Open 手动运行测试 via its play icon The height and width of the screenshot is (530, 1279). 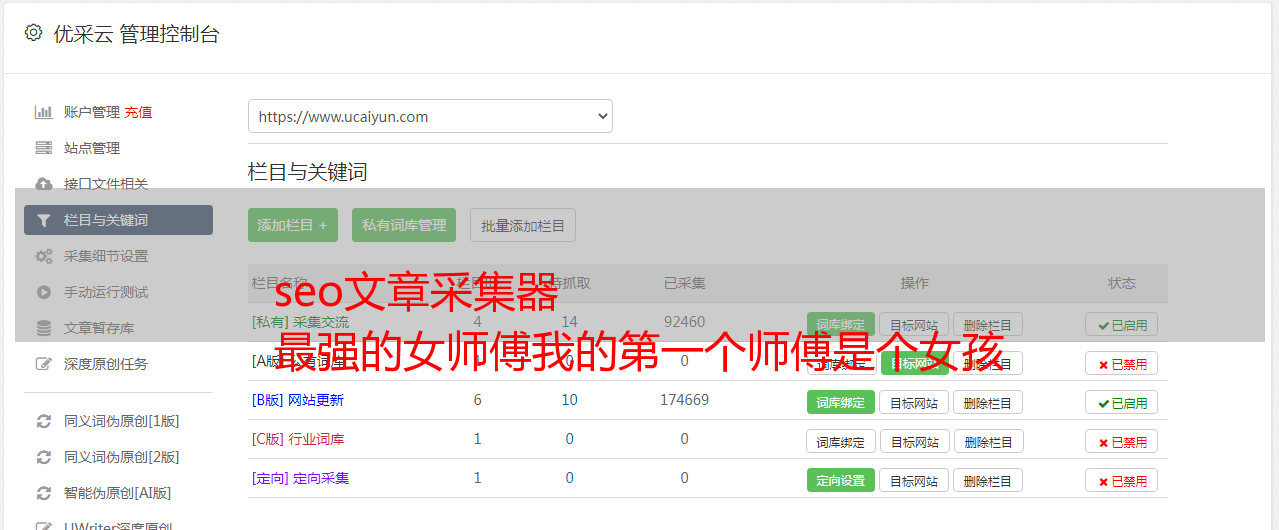tap(43, 292)
